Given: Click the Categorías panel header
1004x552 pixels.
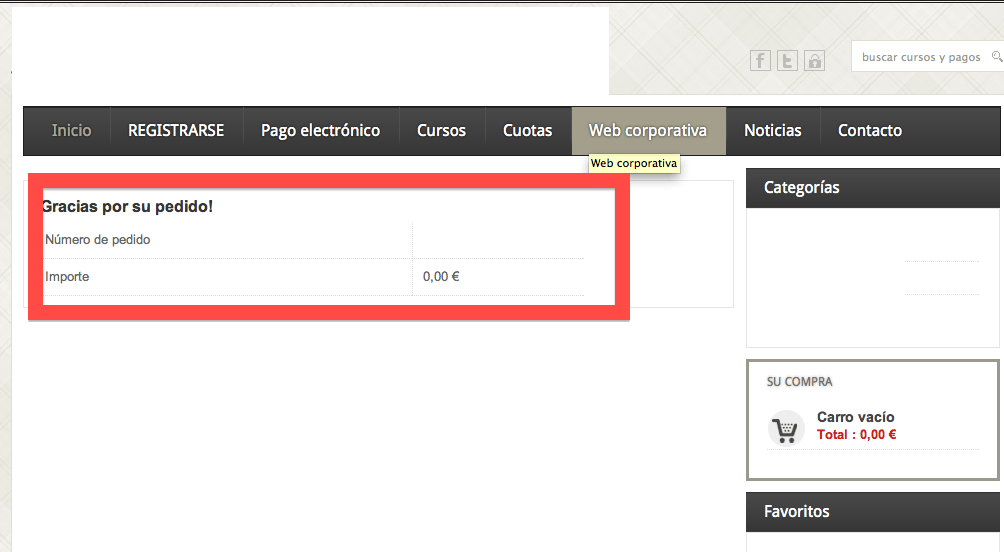Looking at the screenshot, I should click(x=872, y=188).
